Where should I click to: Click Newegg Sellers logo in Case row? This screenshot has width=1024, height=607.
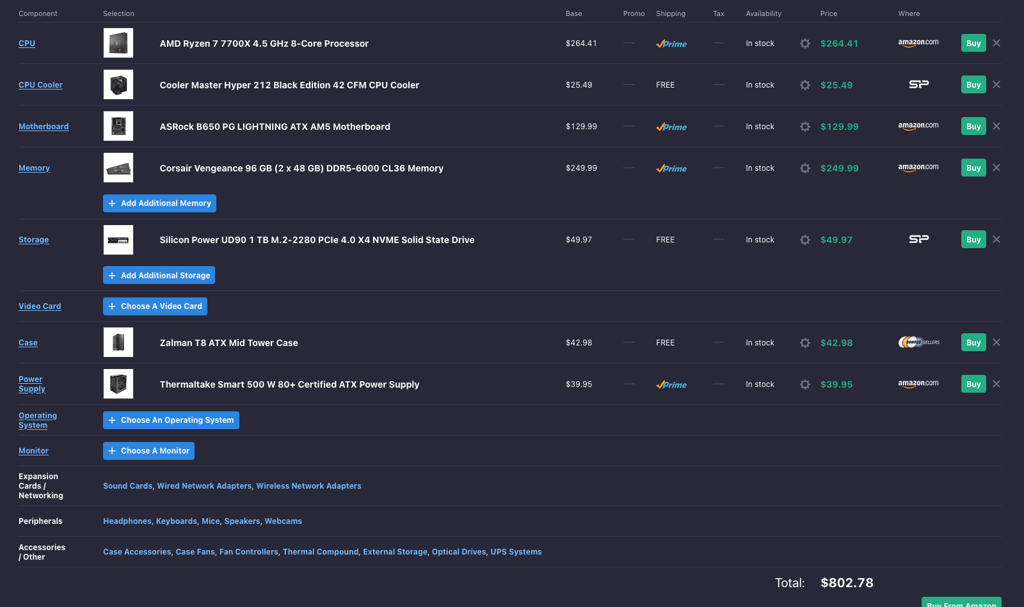click(x=919, y=342)
